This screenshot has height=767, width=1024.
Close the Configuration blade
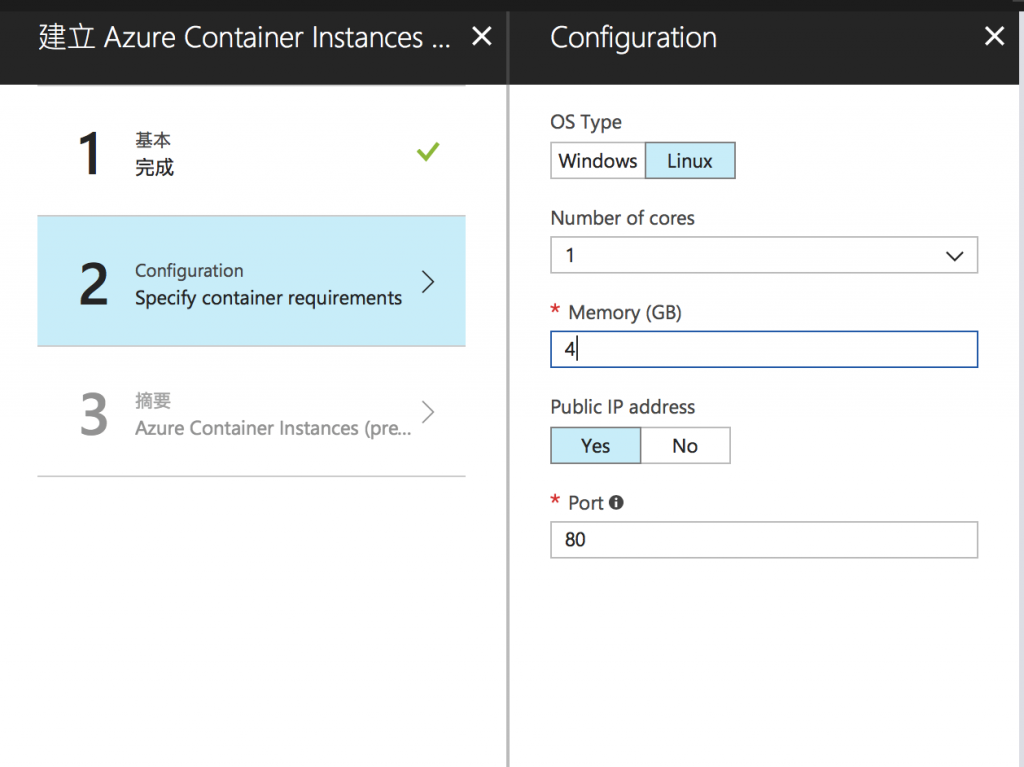(x=994, y=37)
